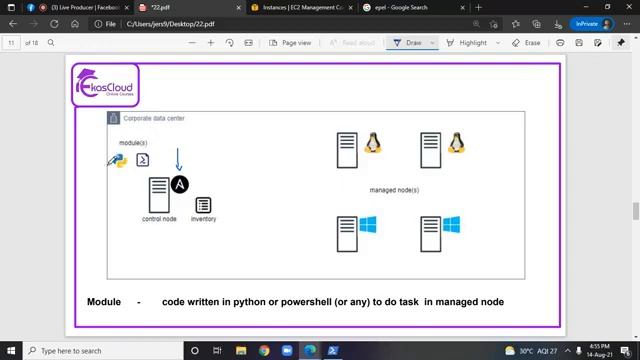Refresh the current page
The image size is (640, 360).
tap(54, 24)
